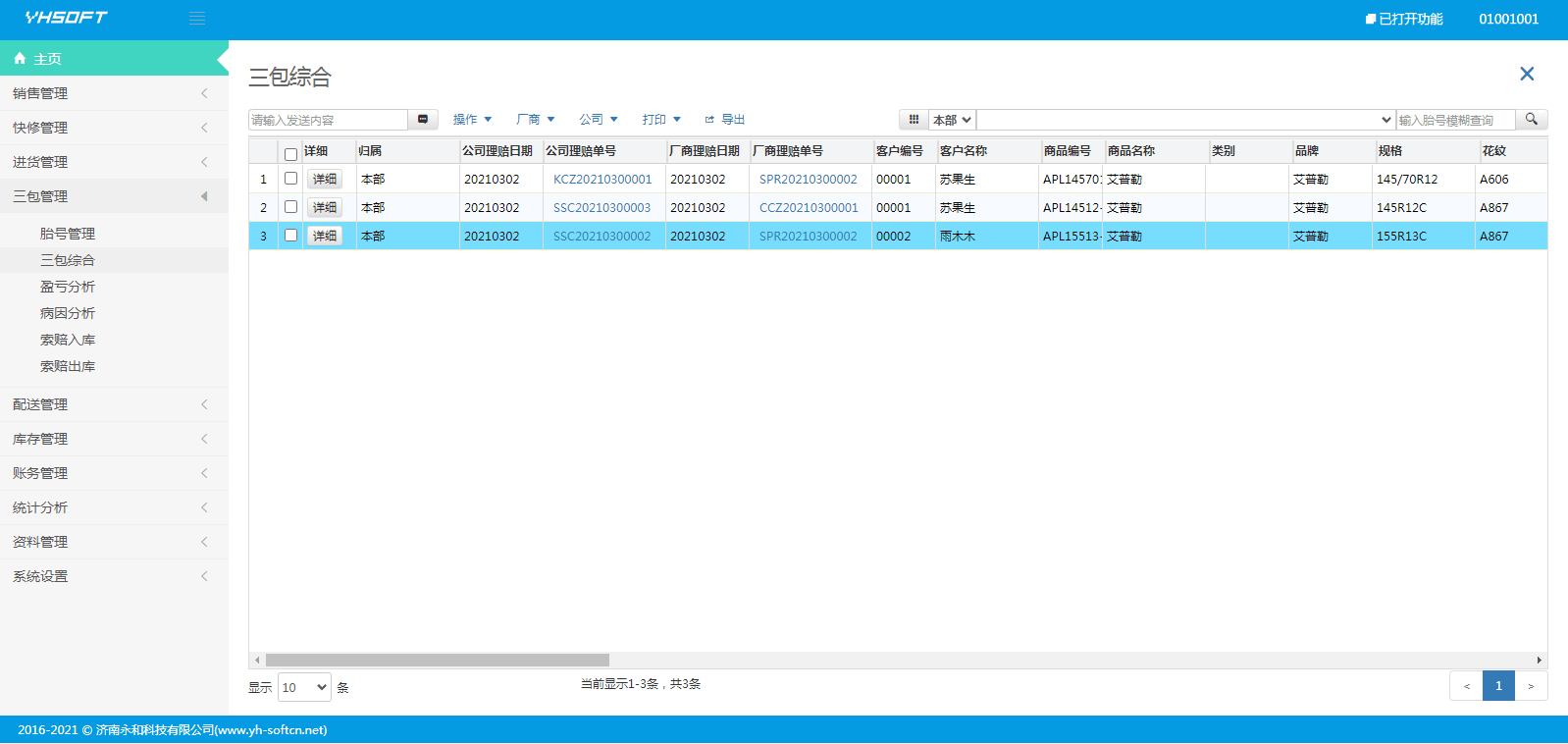
Task: Open link SSC20210300003
Action: pyautogui.click(x=601, y=208)
